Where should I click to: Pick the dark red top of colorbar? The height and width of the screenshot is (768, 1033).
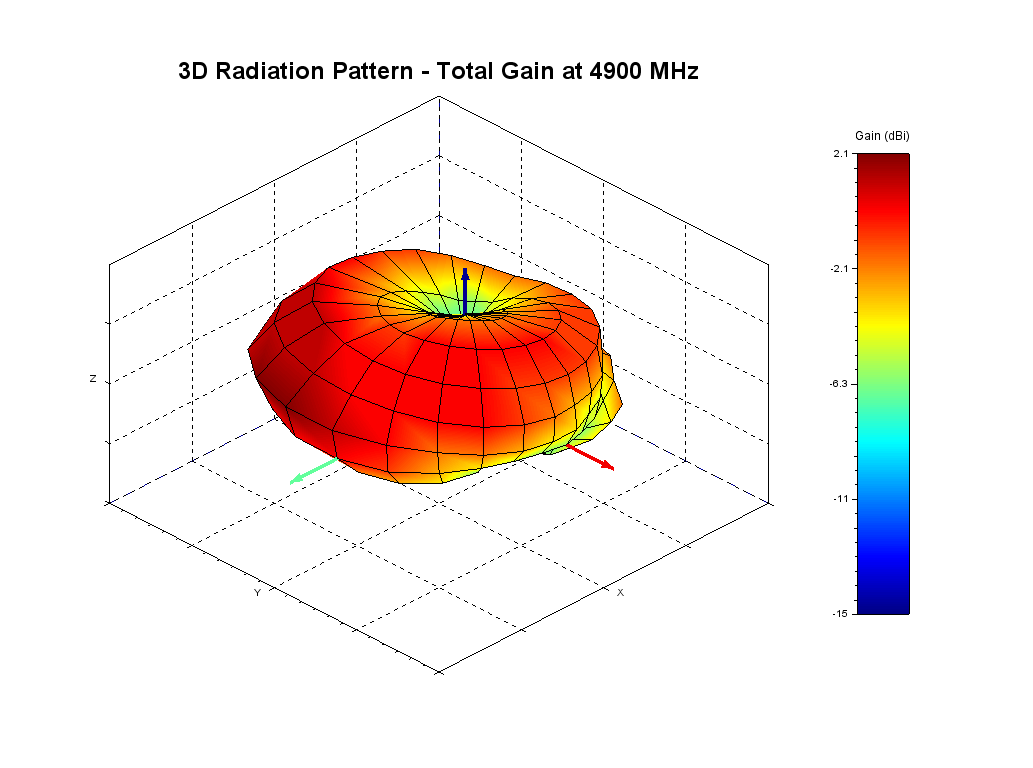884,160
